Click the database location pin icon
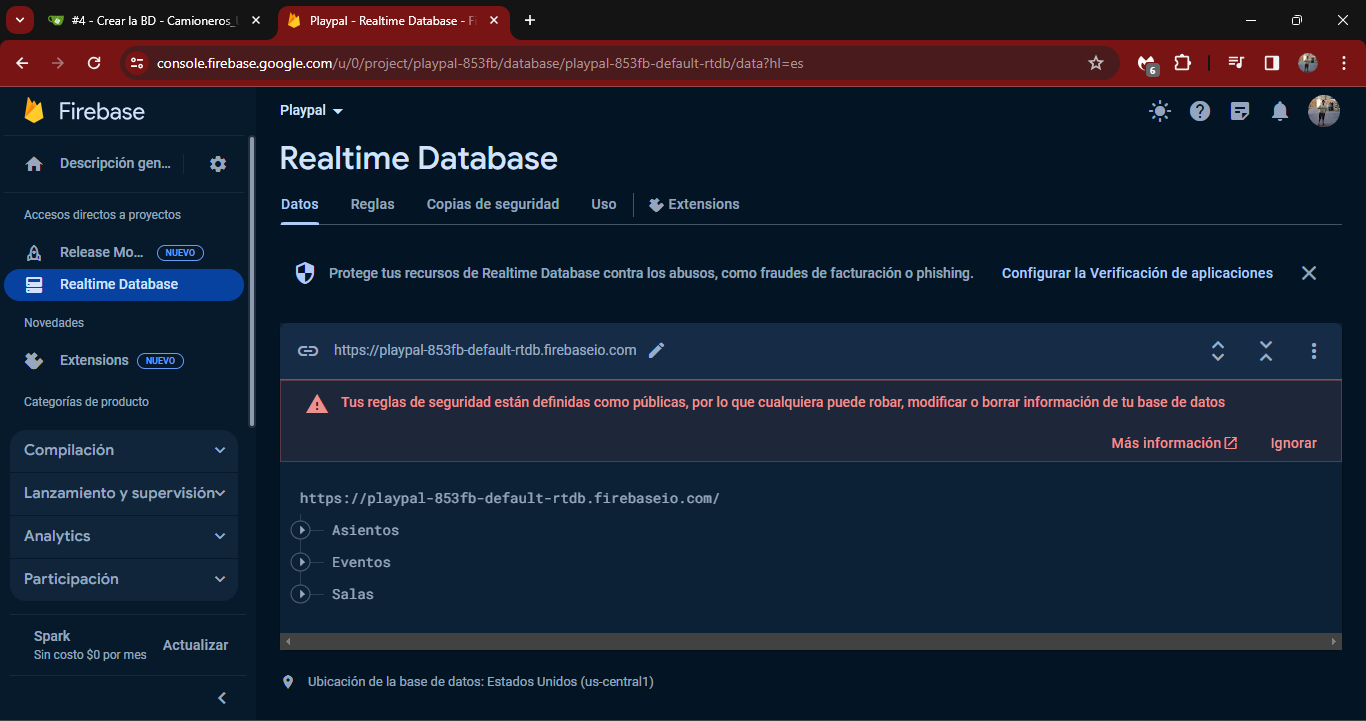 (288, 682)
